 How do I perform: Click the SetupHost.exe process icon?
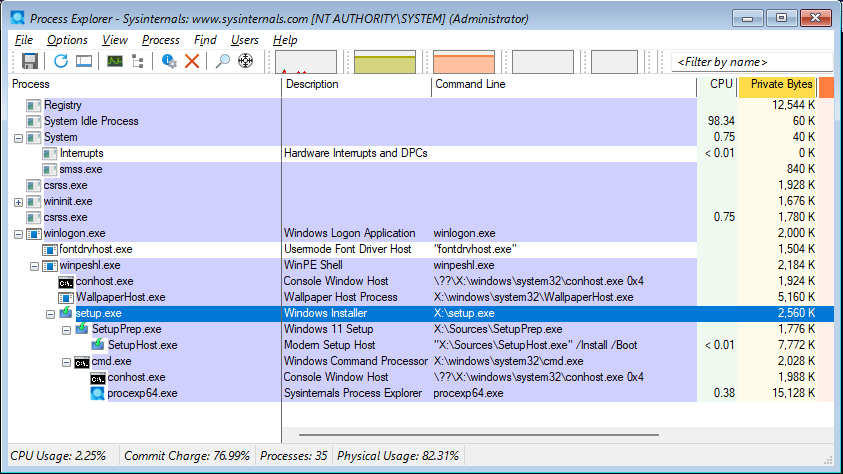click(x=98, y=344)
